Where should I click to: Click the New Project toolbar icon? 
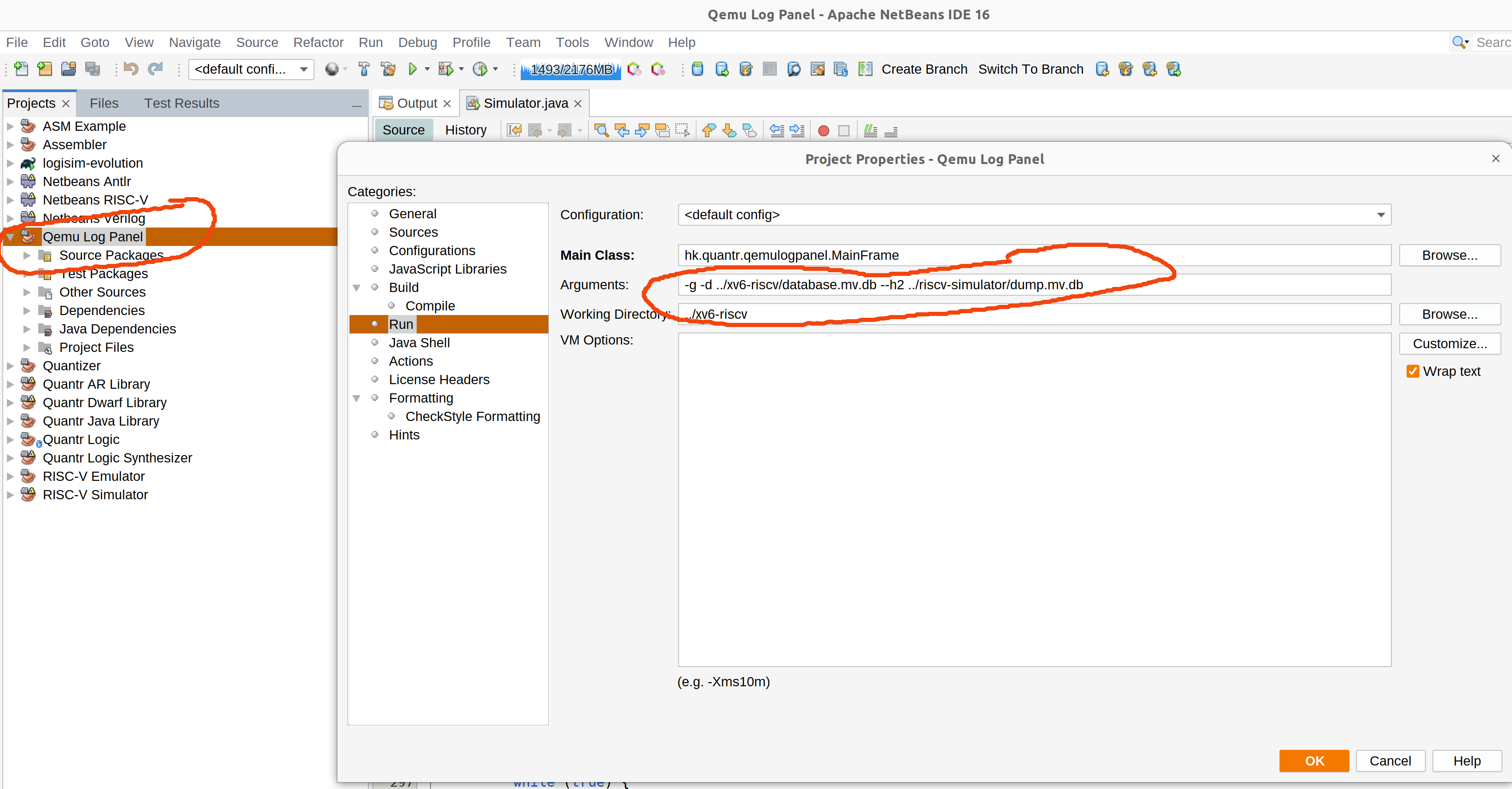coord(45,69)
